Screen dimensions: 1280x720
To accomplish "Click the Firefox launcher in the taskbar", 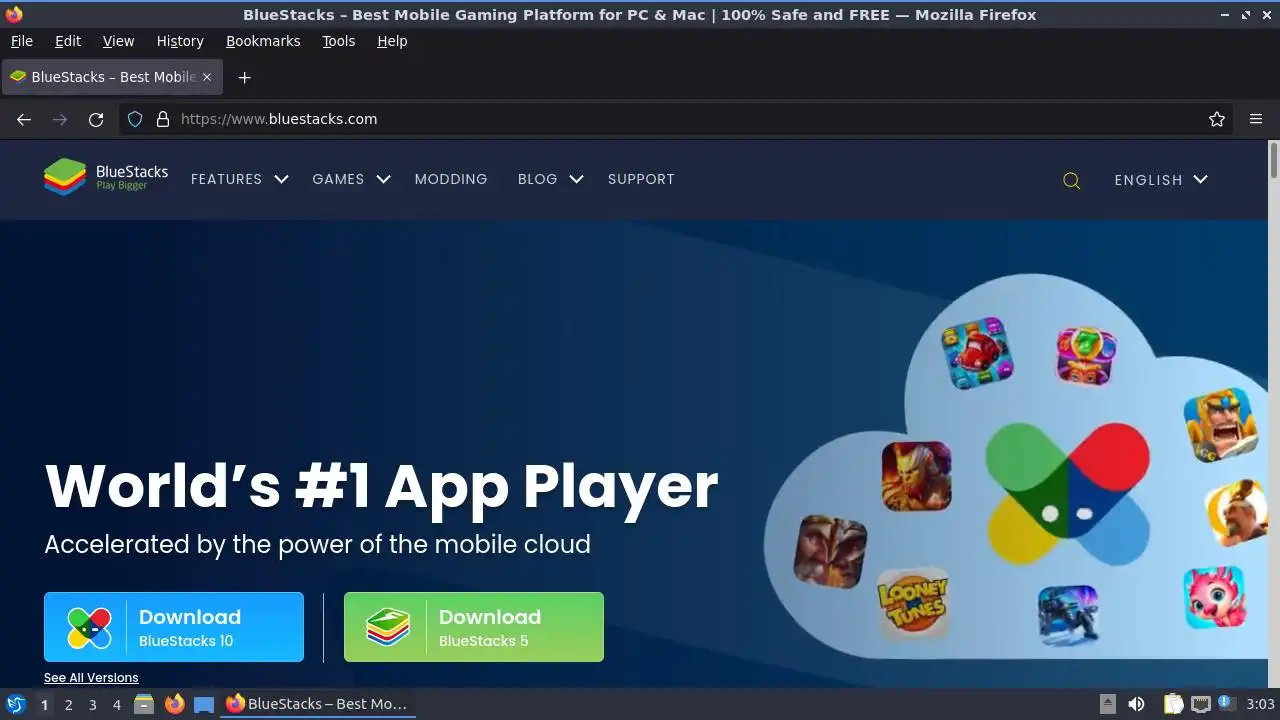I will [175, 704].
